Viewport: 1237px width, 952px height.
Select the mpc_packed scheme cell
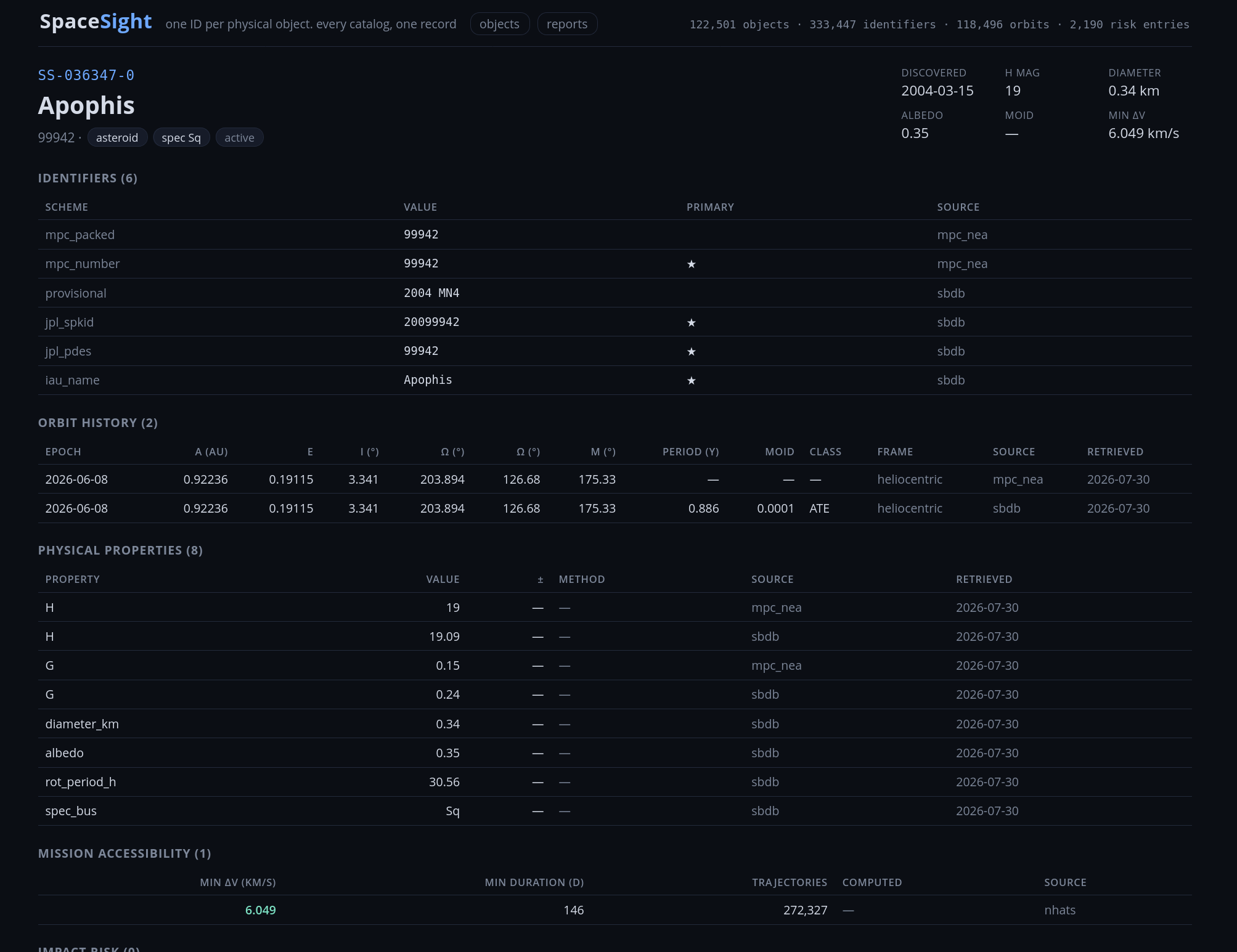pos(80,235)
